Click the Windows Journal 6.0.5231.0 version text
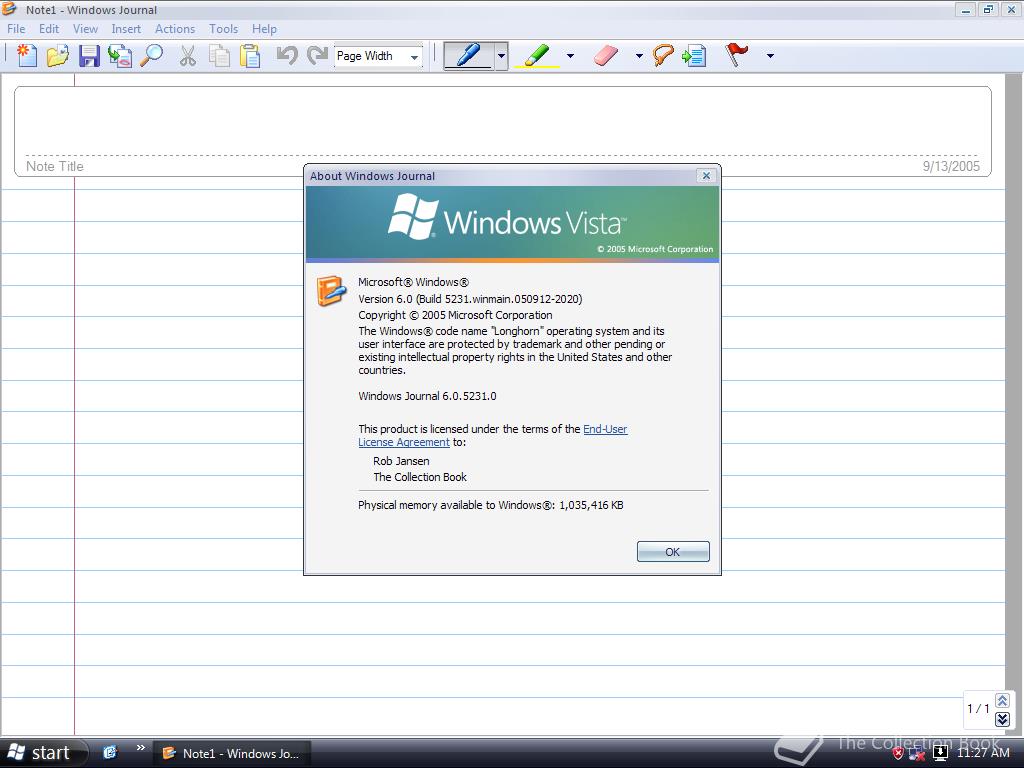Image resolution: width=1024 pixels, height=768 pixels. 427,396
